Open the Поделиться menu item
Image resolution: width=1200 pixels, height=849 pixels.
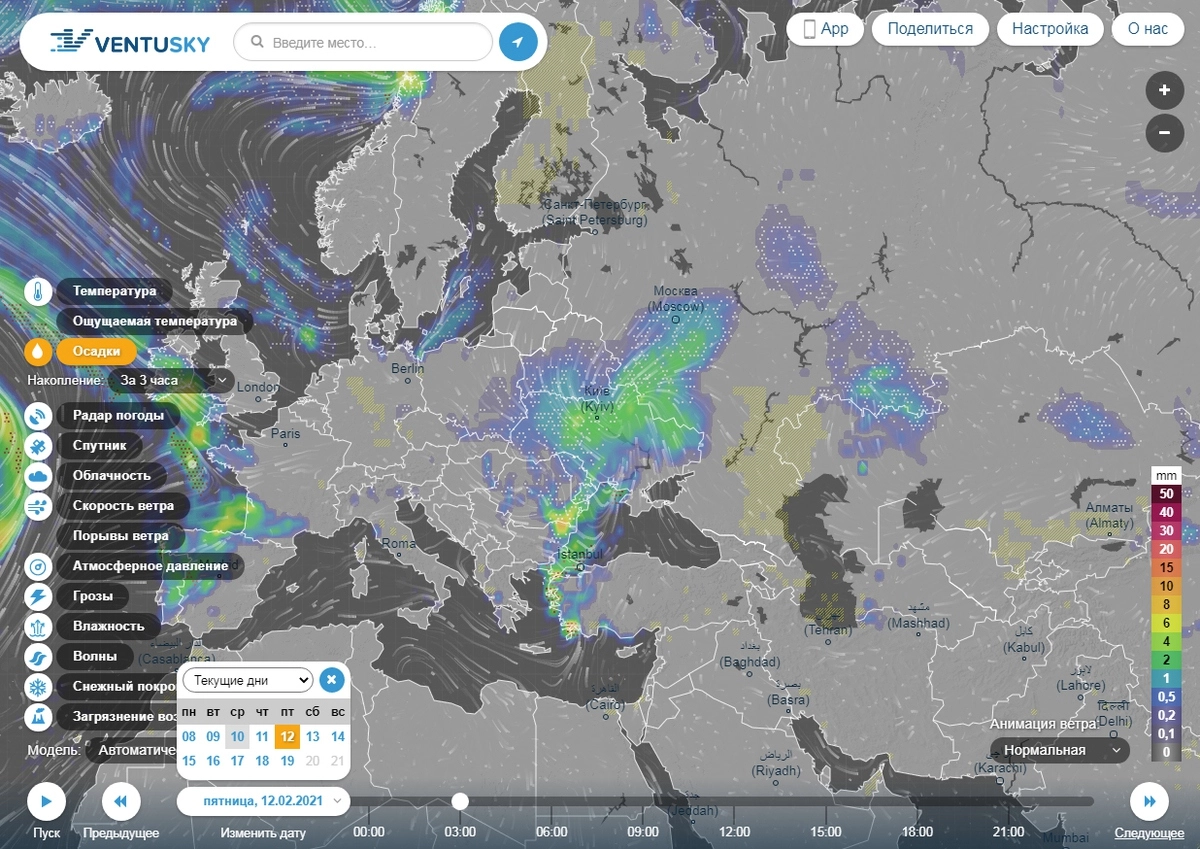(x=929, y=29)
